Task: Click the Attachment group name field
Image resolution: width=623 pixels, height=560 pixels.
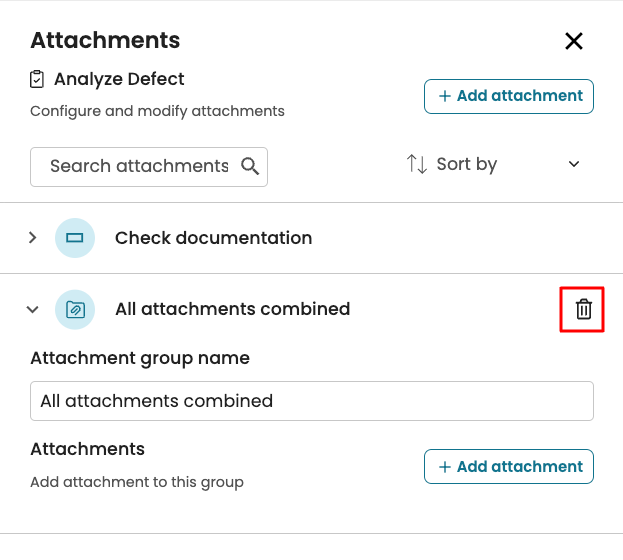Action: point(312,401)
